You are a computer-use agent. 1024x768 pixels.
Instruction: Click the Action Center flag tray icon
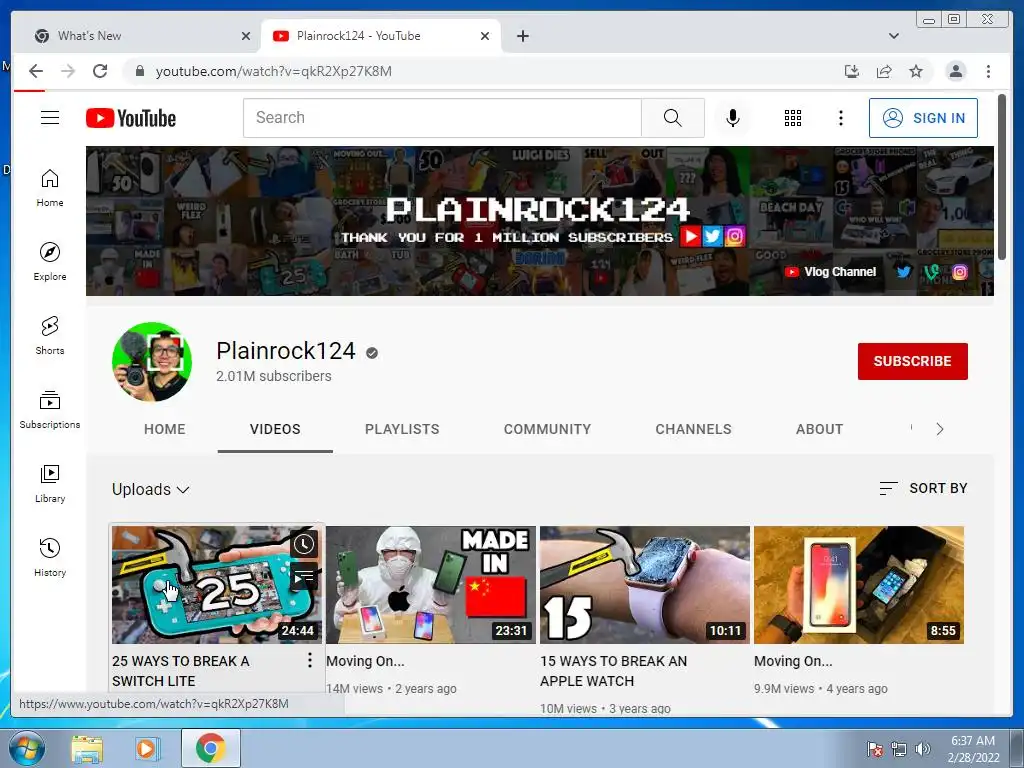[874, 749]
